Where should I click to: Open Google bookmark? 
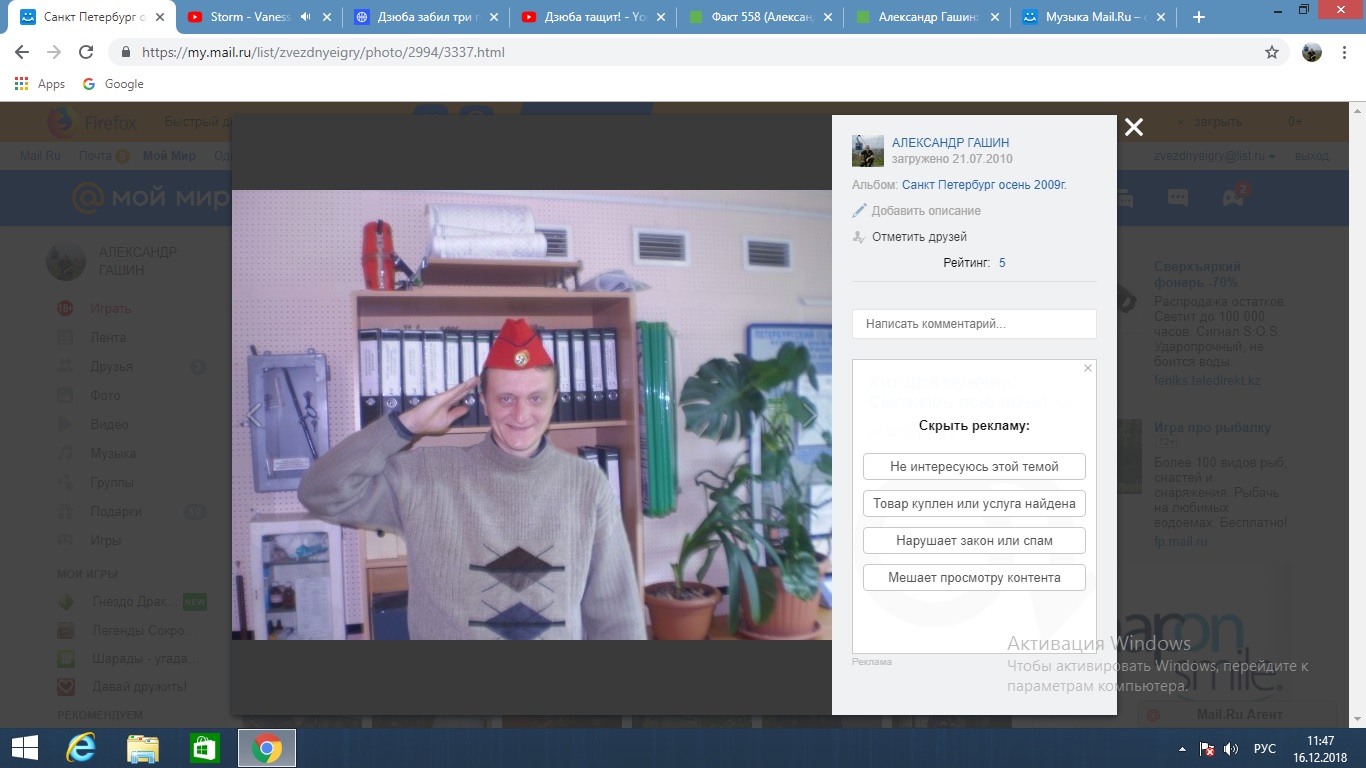tap(113, 84)
